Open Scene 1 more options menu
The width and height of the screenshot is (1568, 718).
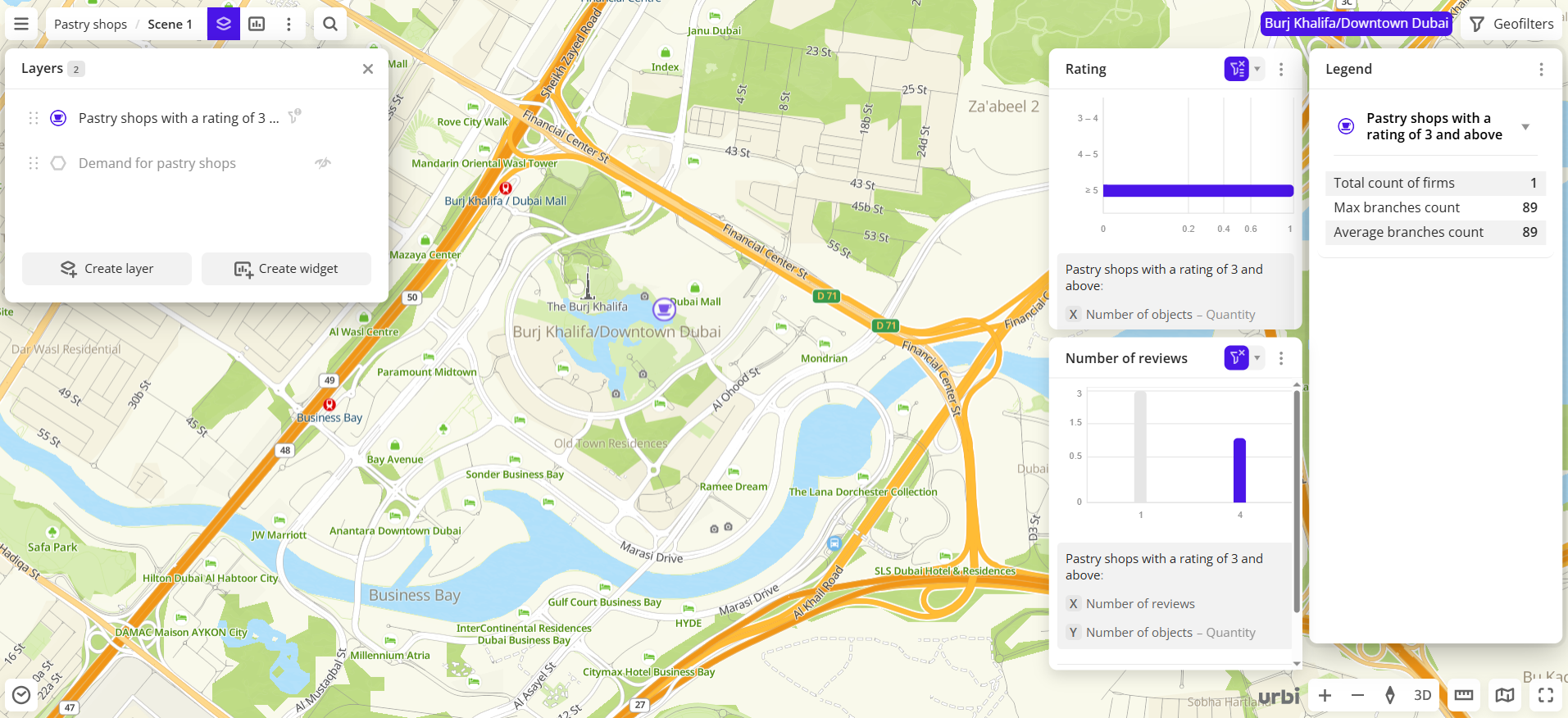(x=289, y=24)
